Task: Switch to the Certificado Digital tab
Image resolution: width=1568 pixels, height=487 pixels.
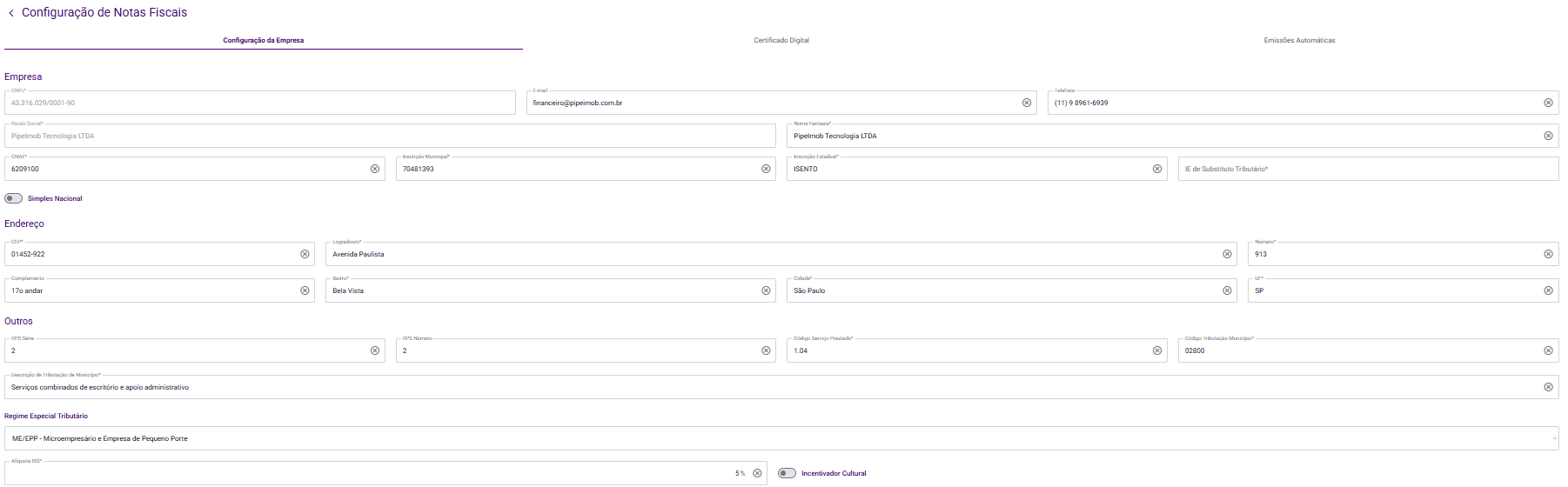Action: (x=781, y=40)
